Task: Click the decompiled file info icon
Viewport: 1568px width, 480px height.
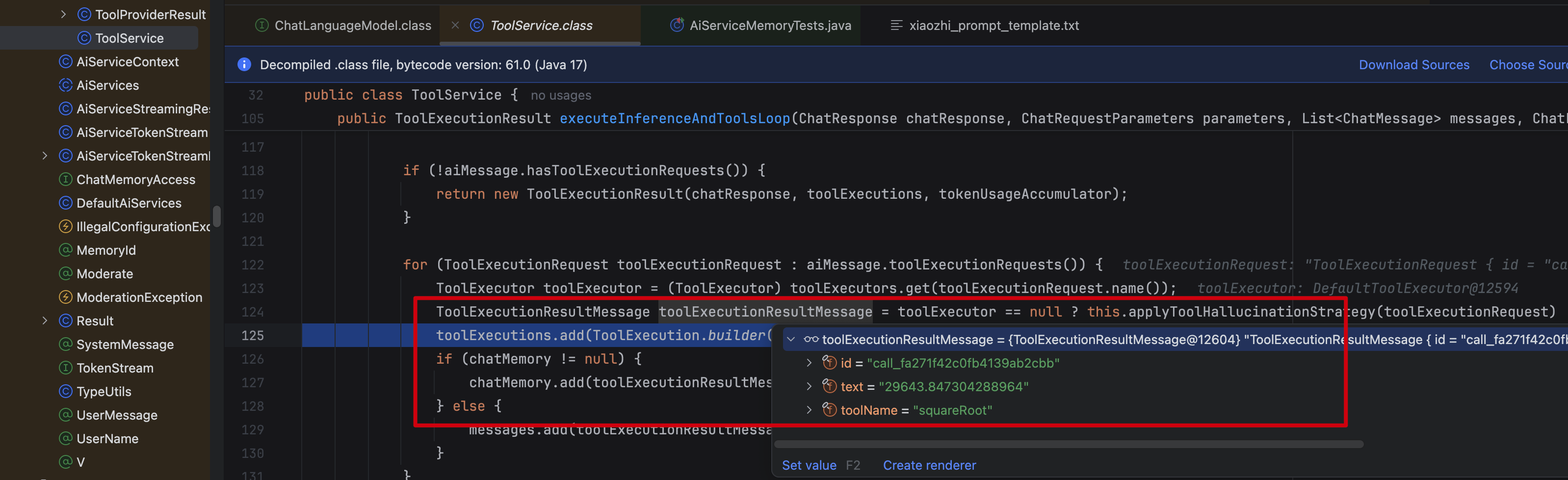Action: tap(244, 65)
